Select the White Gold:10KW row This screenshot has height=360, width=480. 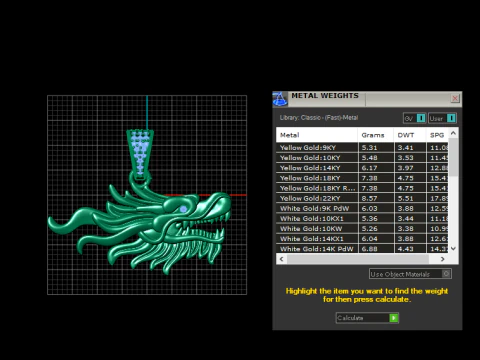tap(362, 229)
